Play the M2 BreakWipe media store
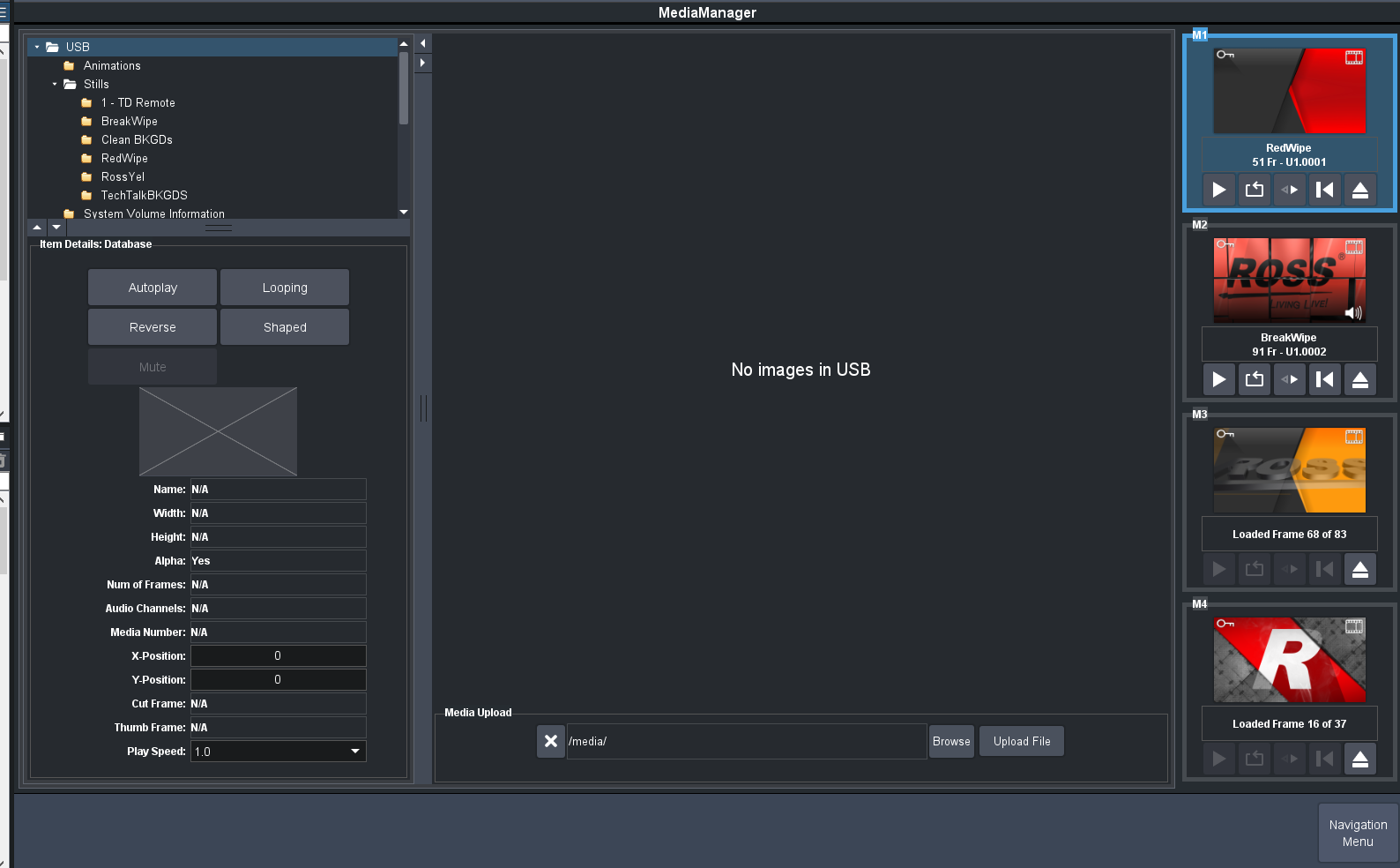This screenshot has width=1400, height=868. point(1219,379)
